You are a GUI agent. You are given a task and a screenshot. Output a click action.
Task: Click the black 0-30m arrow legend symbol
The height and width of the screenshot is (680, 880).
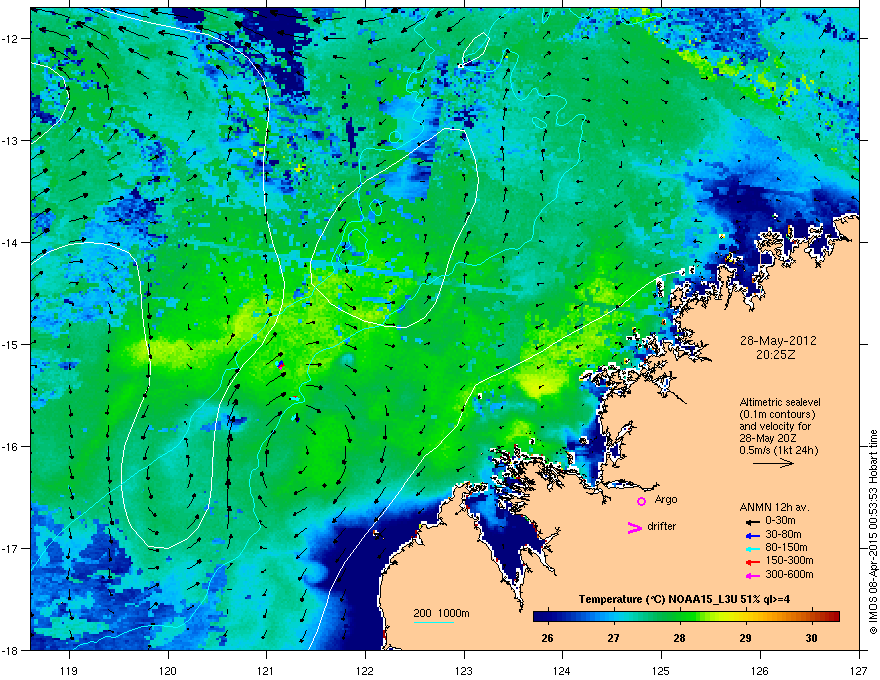coord(753,521)
